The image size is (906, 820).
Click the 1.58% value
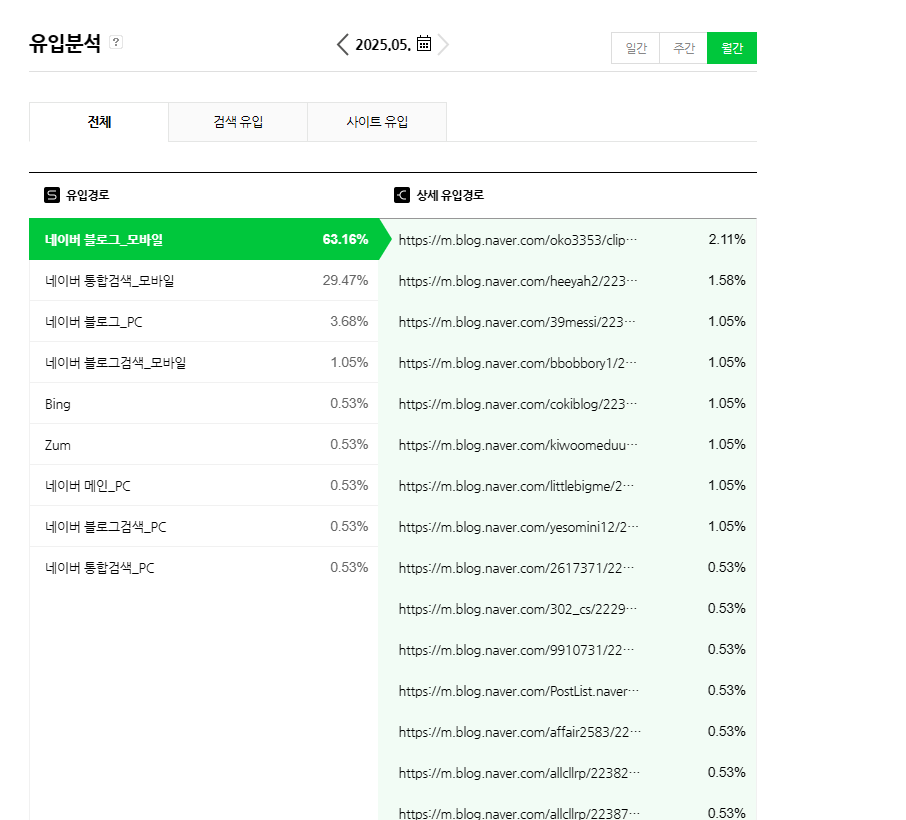coord(727,280)
